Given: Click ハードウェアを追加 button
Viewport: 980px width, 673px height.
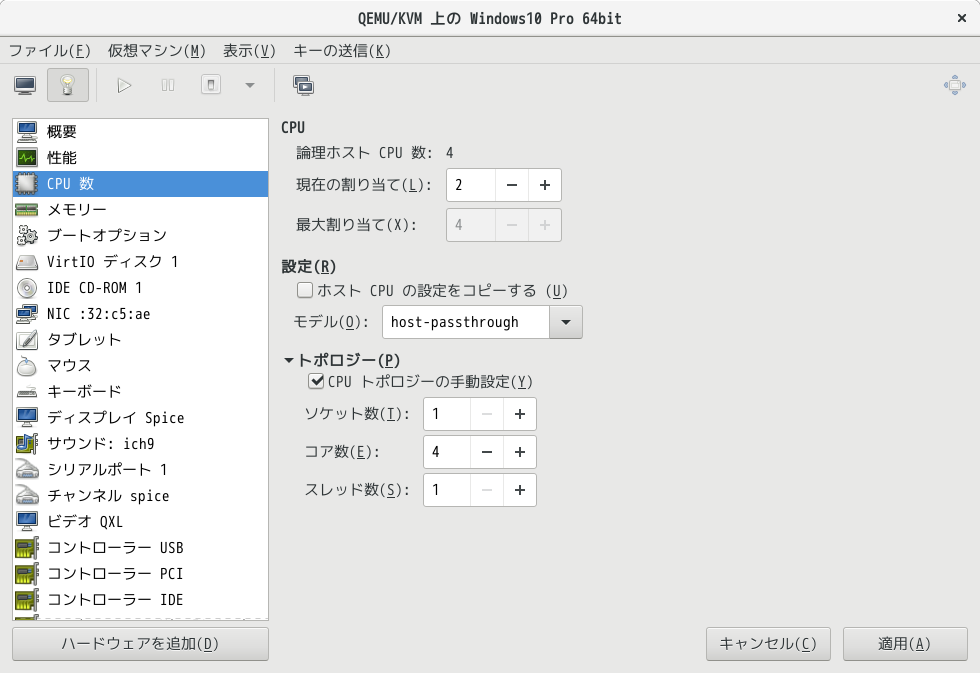Looking at the screenshot, I should click(x=141, y=644).
